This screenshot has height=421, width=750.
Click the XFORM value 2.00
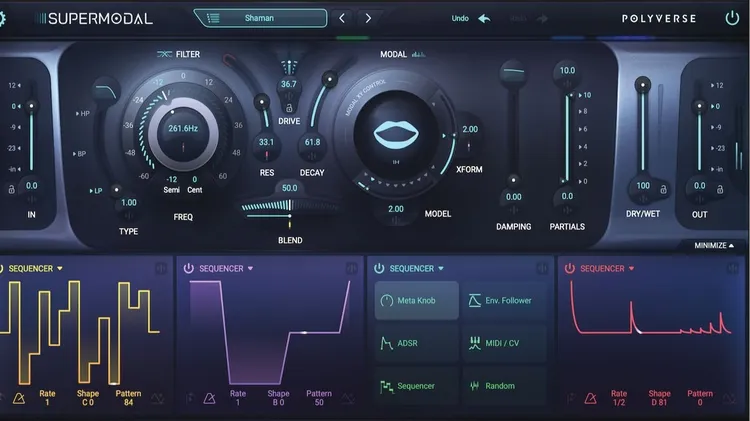470,129
